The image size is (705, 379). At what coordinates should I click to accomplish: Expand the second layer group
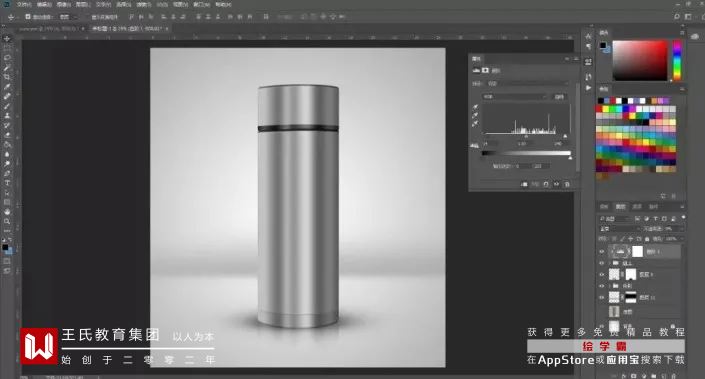611,285
